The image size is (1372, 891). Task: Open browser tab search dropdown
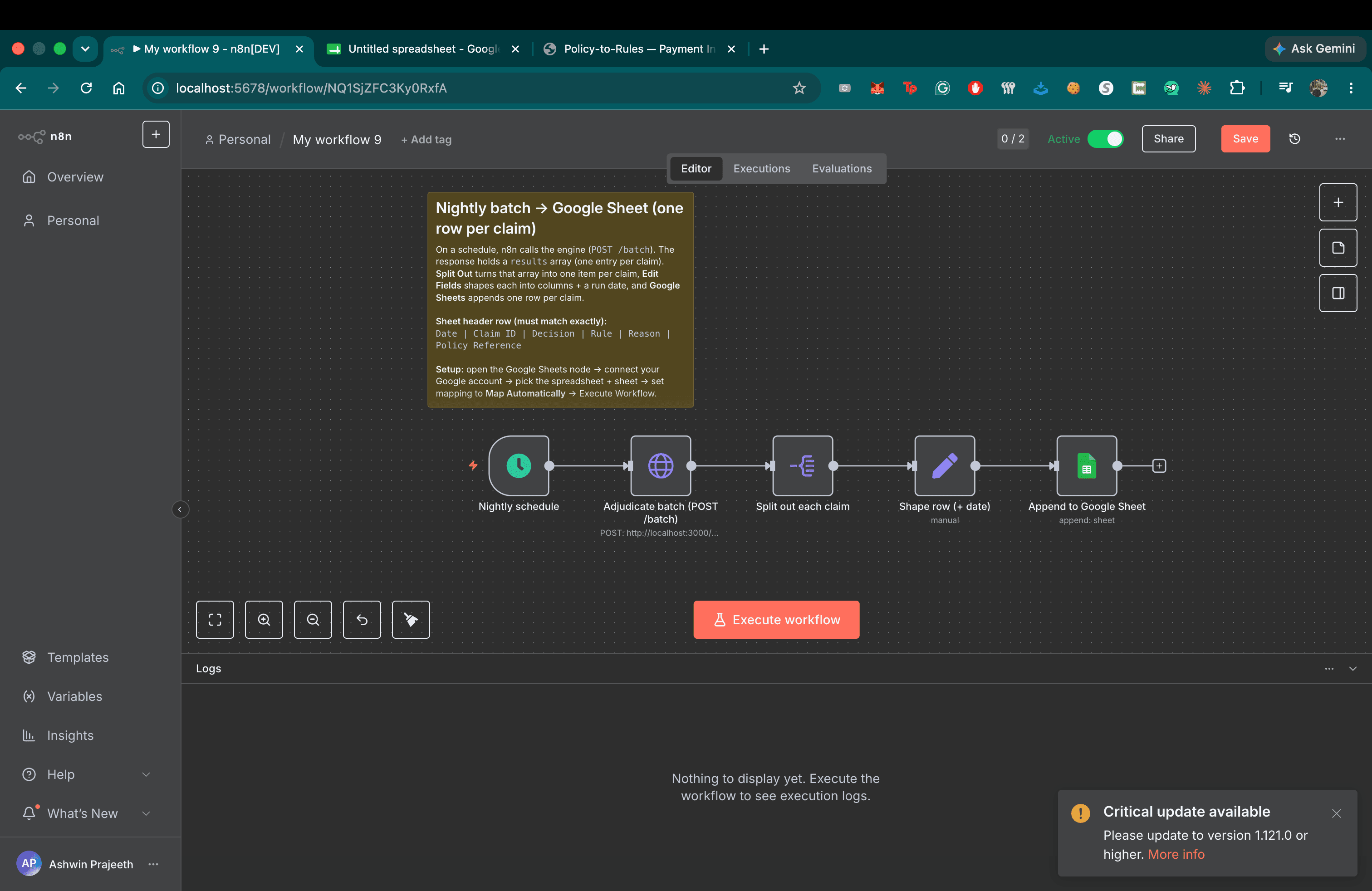[85, 49]
